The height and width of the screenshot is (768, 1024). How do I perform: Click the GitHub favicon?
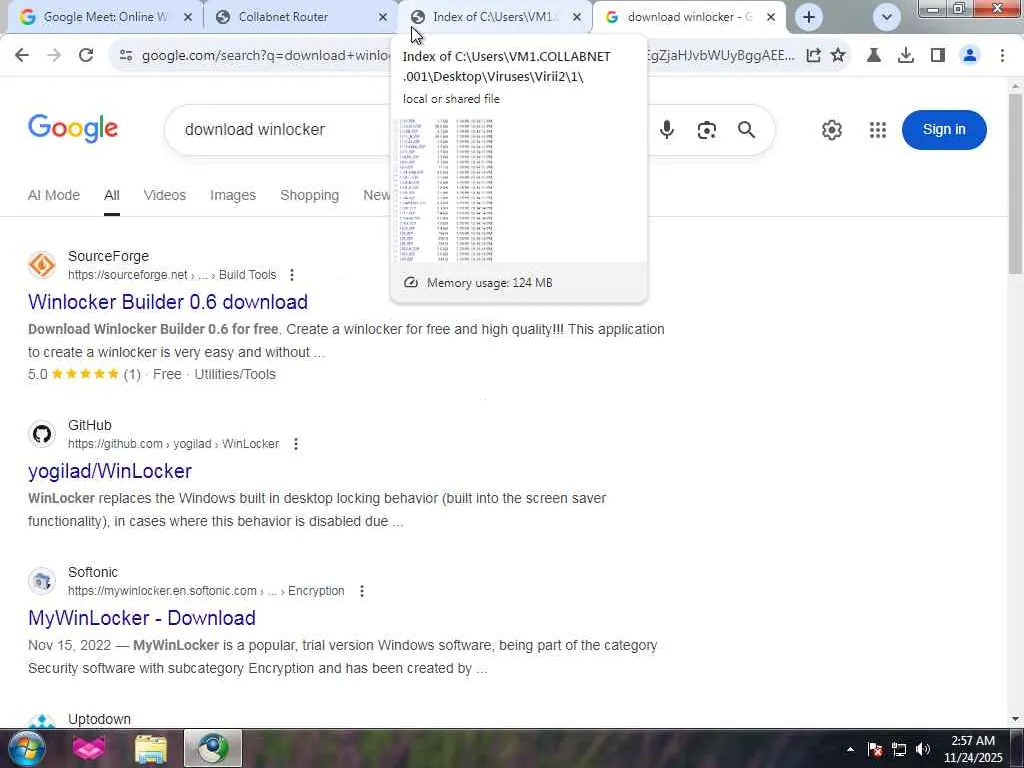[42, 434]
